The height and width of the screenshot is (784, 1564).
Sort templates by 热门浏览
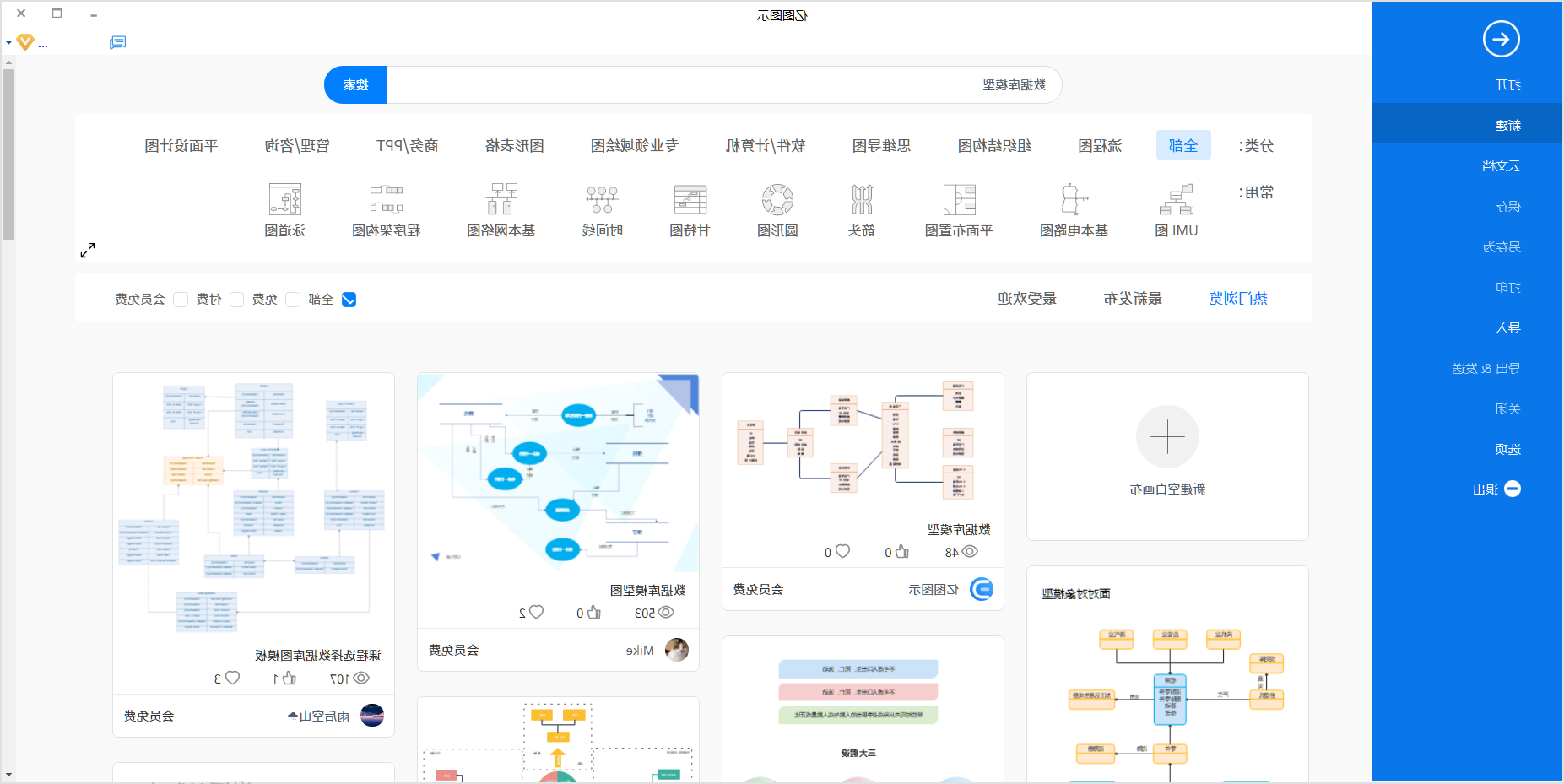click(x=1238, y=298)
